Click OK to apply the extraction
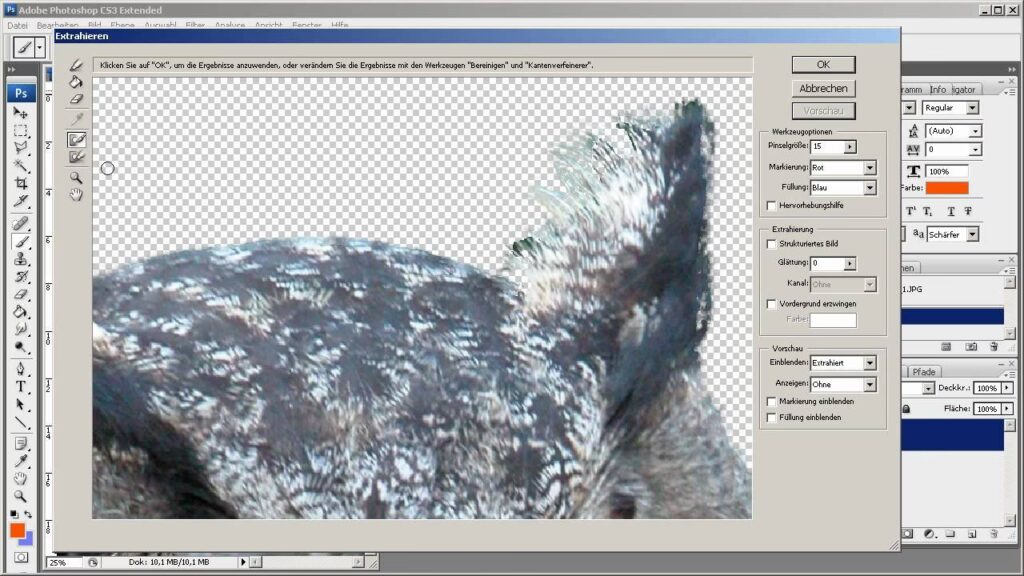 [x=823, y=64]
